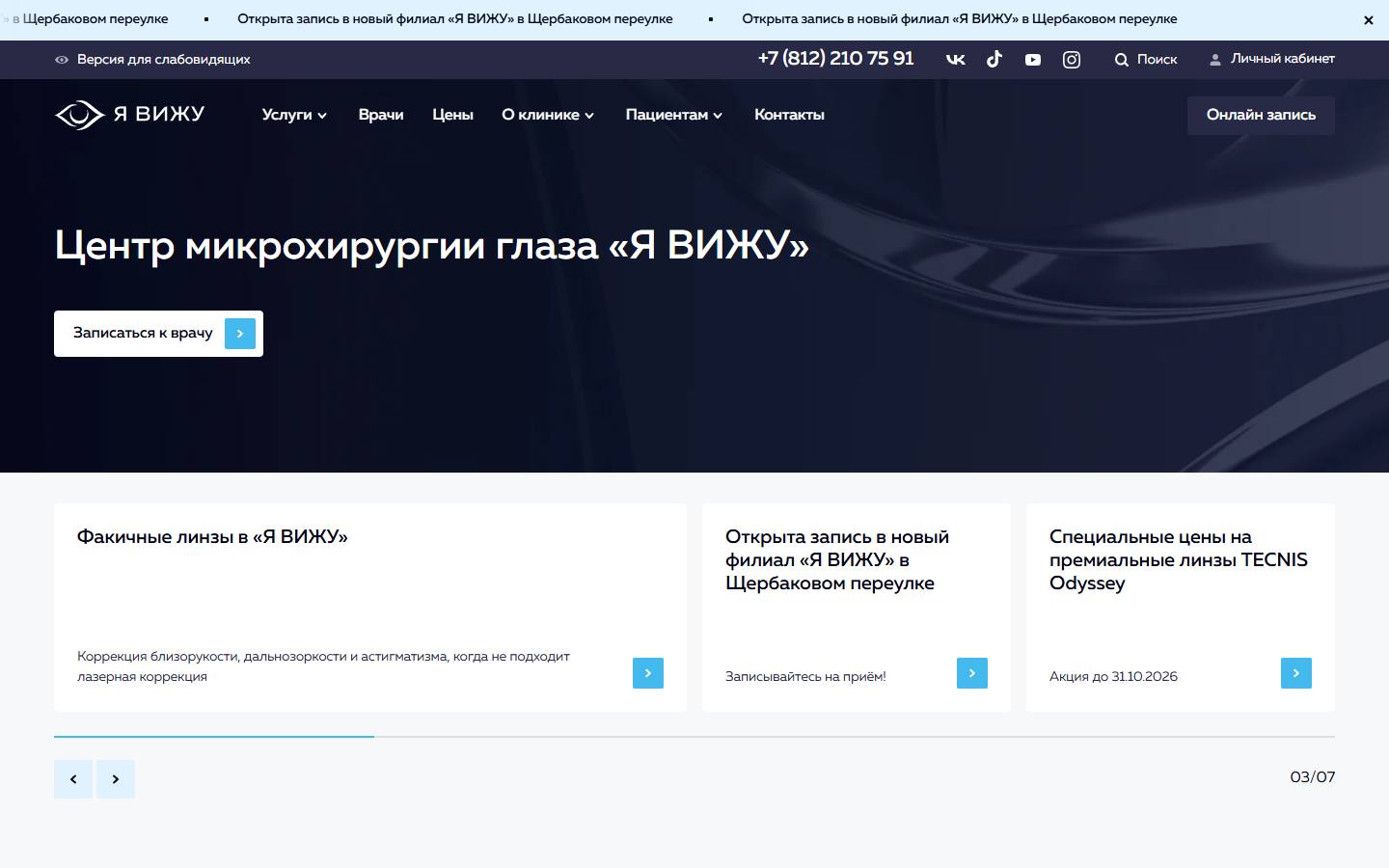Click arrow on TECNIS Odyssey card
Viewport: 1389px width, 868px height.
tap(1296, 673)
